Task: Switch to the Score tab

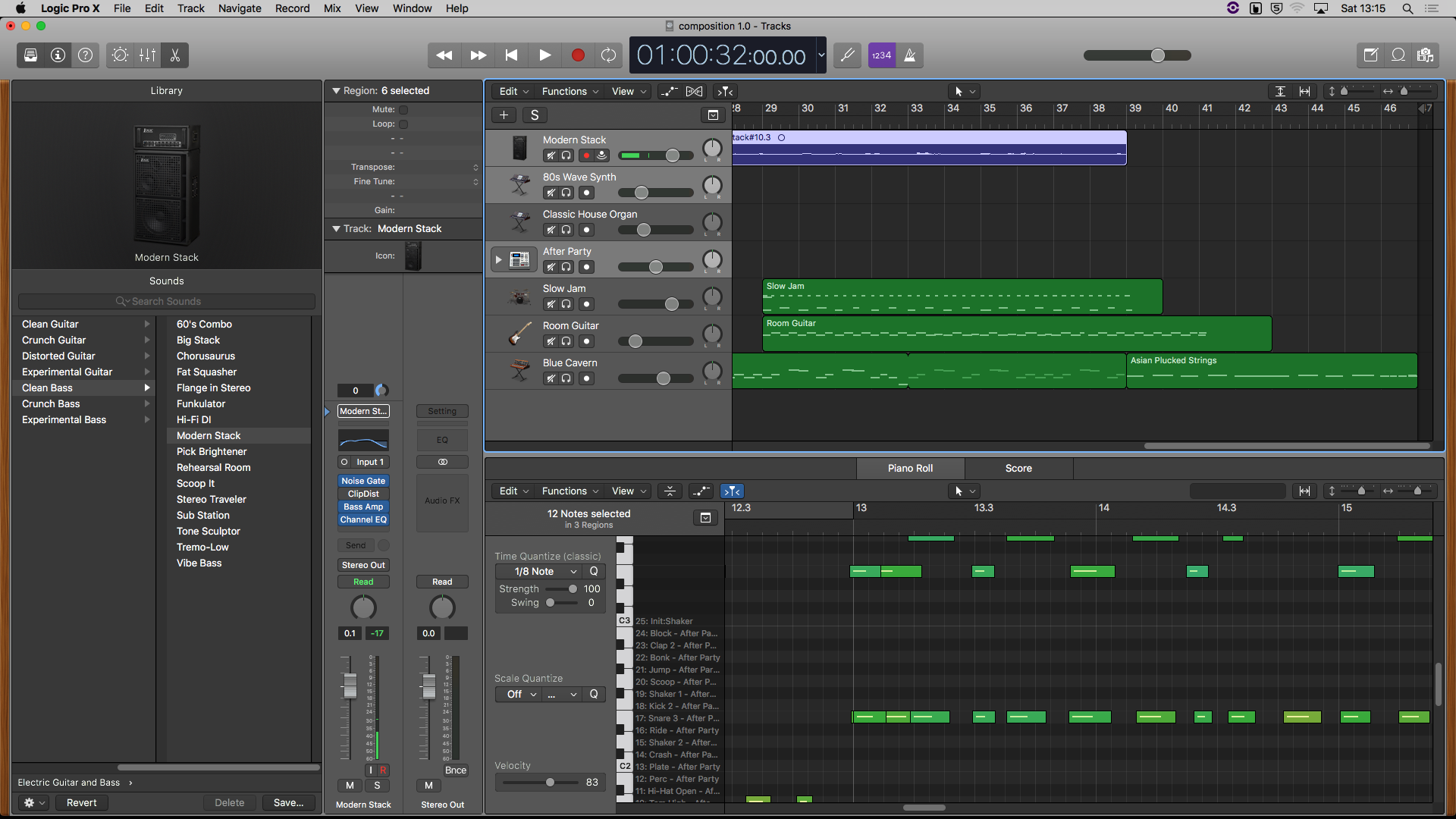Action: [1018, 469]
